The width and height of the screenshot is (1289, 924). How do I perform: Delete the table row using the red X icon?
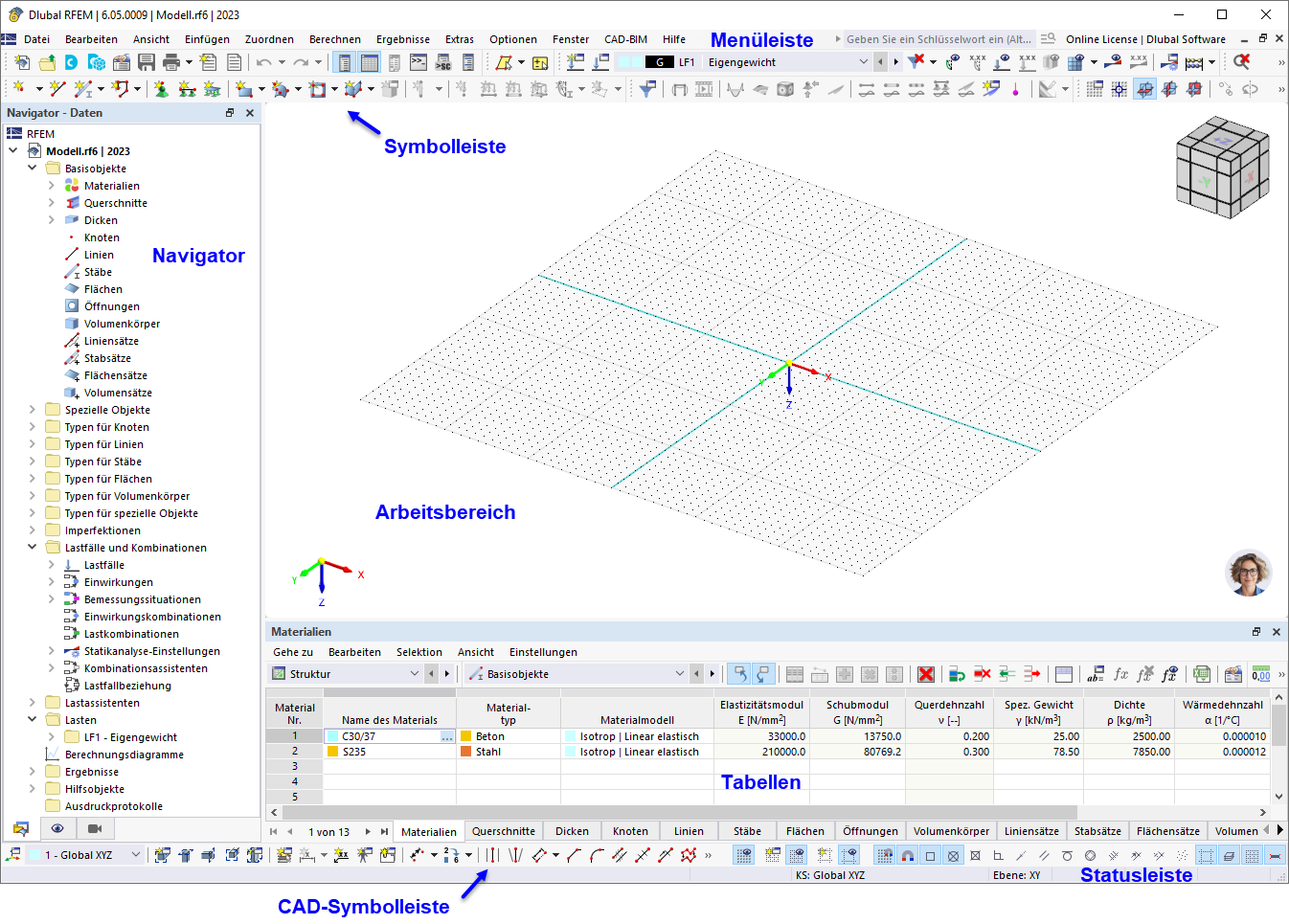[924, 674]
